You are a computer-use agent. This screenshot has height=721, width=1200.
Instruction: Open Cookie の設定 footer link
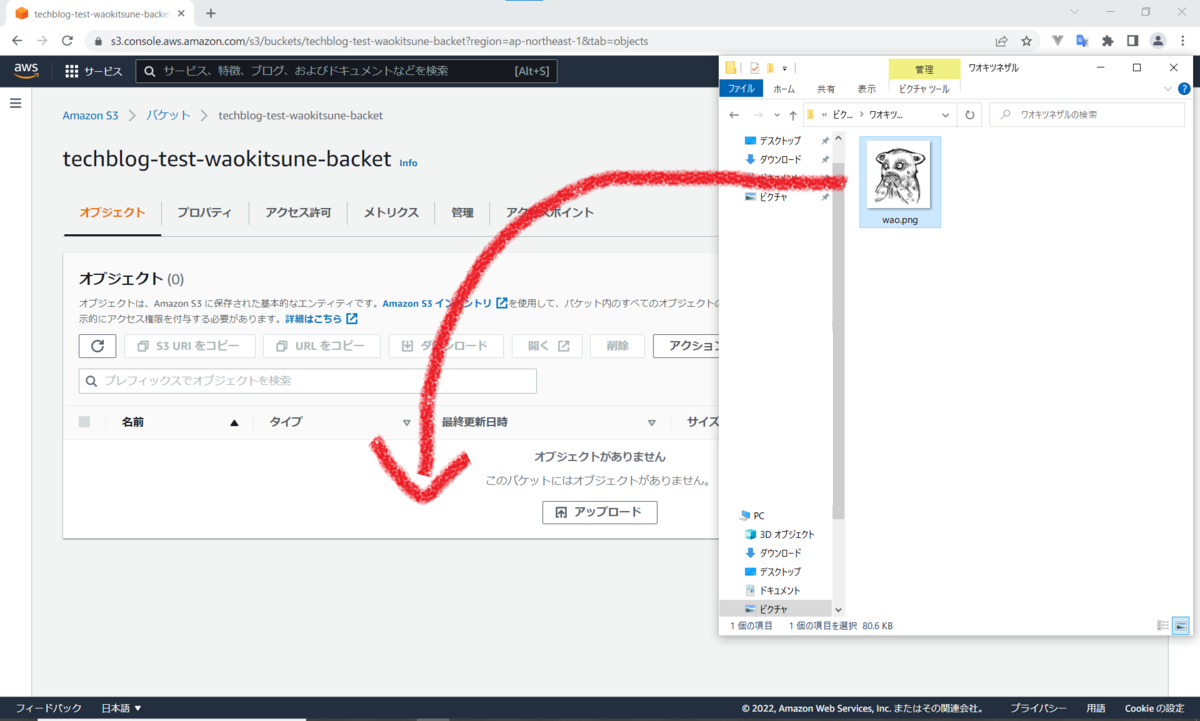[x=1154, y=708]
